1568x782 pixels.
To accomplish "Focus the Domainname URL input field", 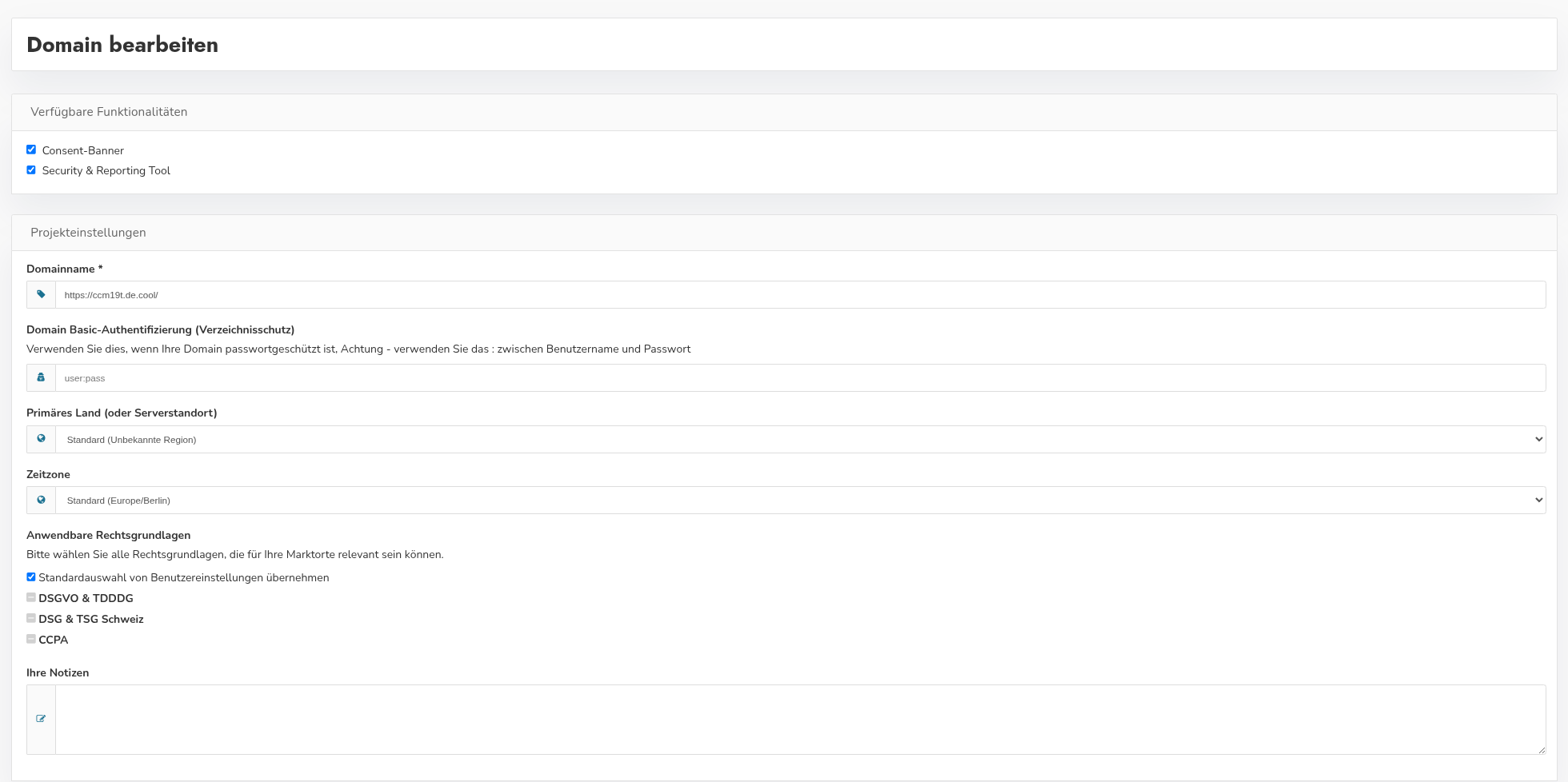I will pyautogui.click(x=800, y=294).
